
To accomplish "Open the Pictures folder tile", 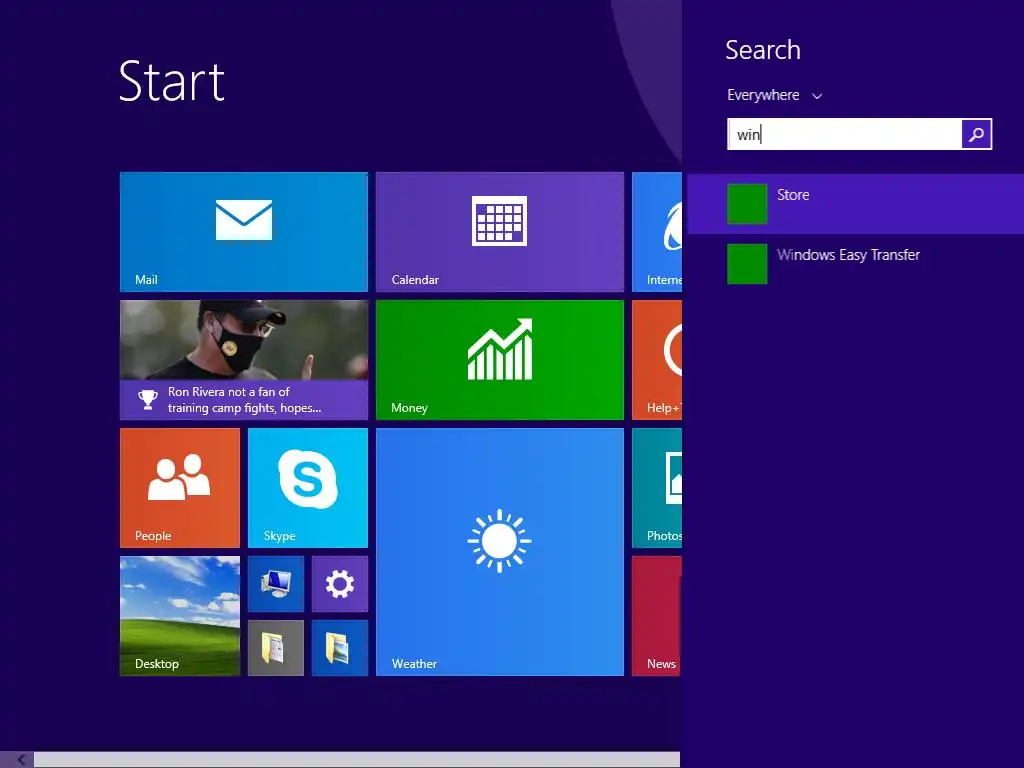I will (340, 648).
